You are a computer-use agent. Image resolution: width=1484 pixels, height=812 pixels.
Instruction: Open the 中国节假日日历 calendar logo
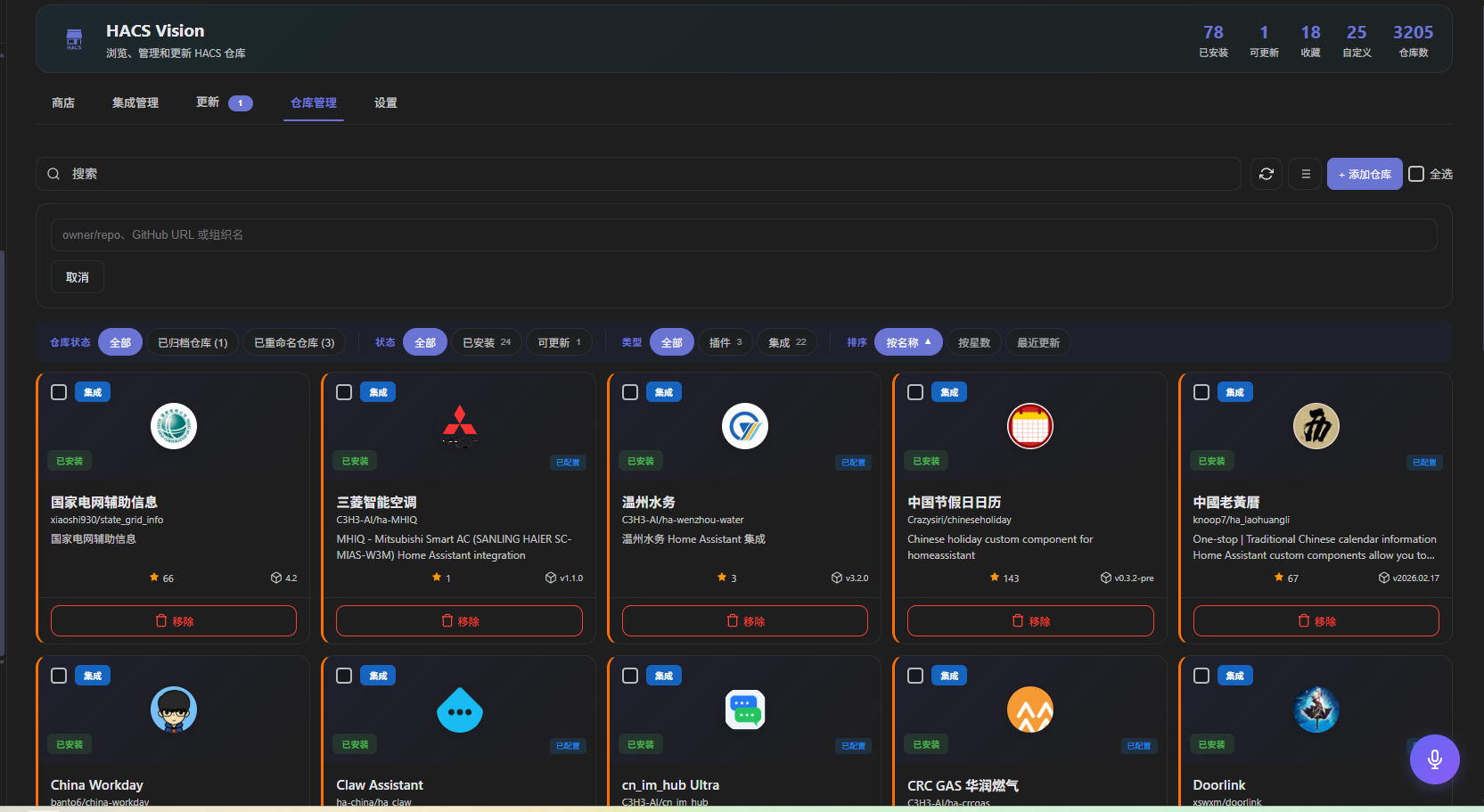1030,426
